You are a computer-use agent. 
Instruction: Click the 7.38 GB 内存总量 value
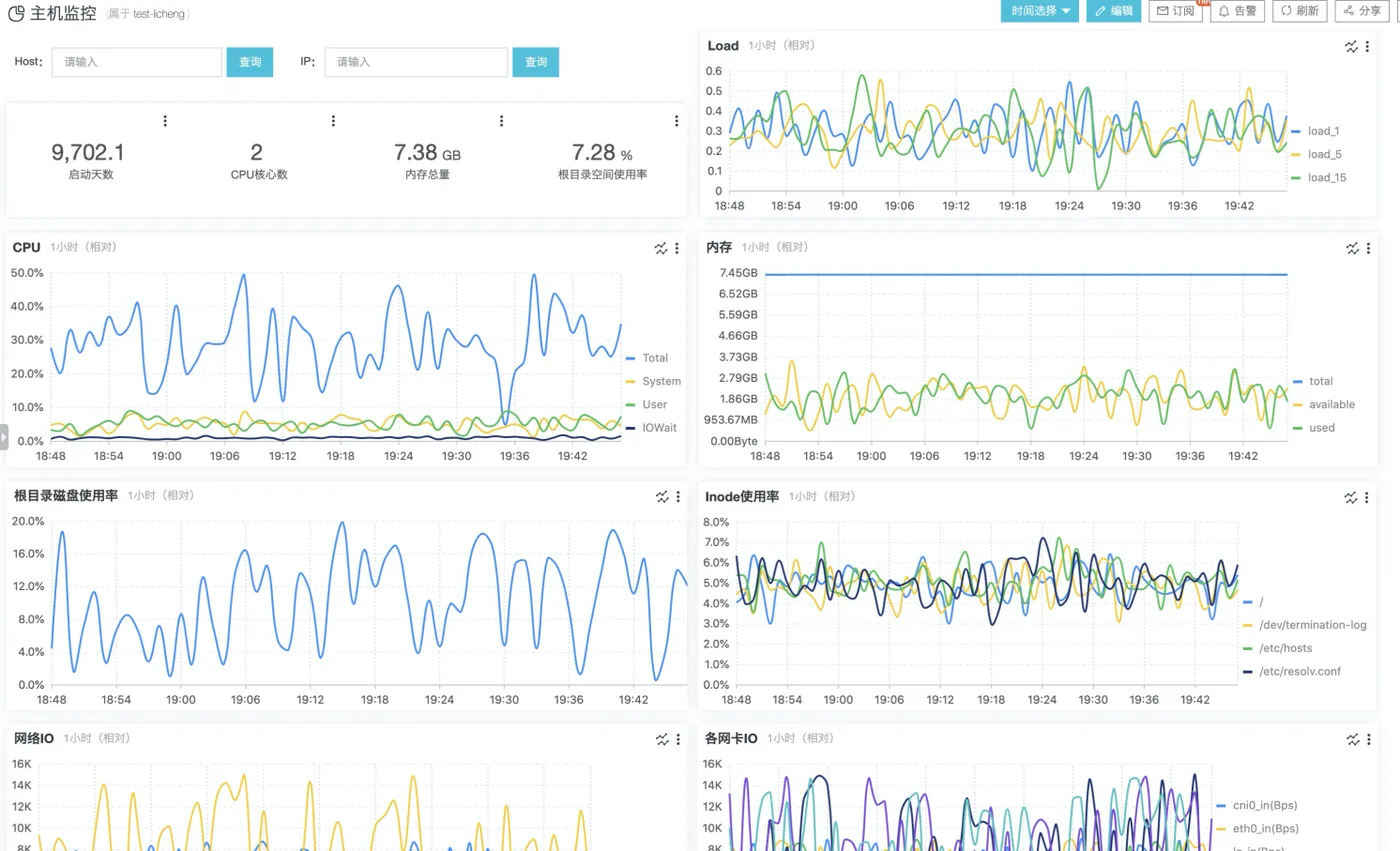click(x=427, y=152)
